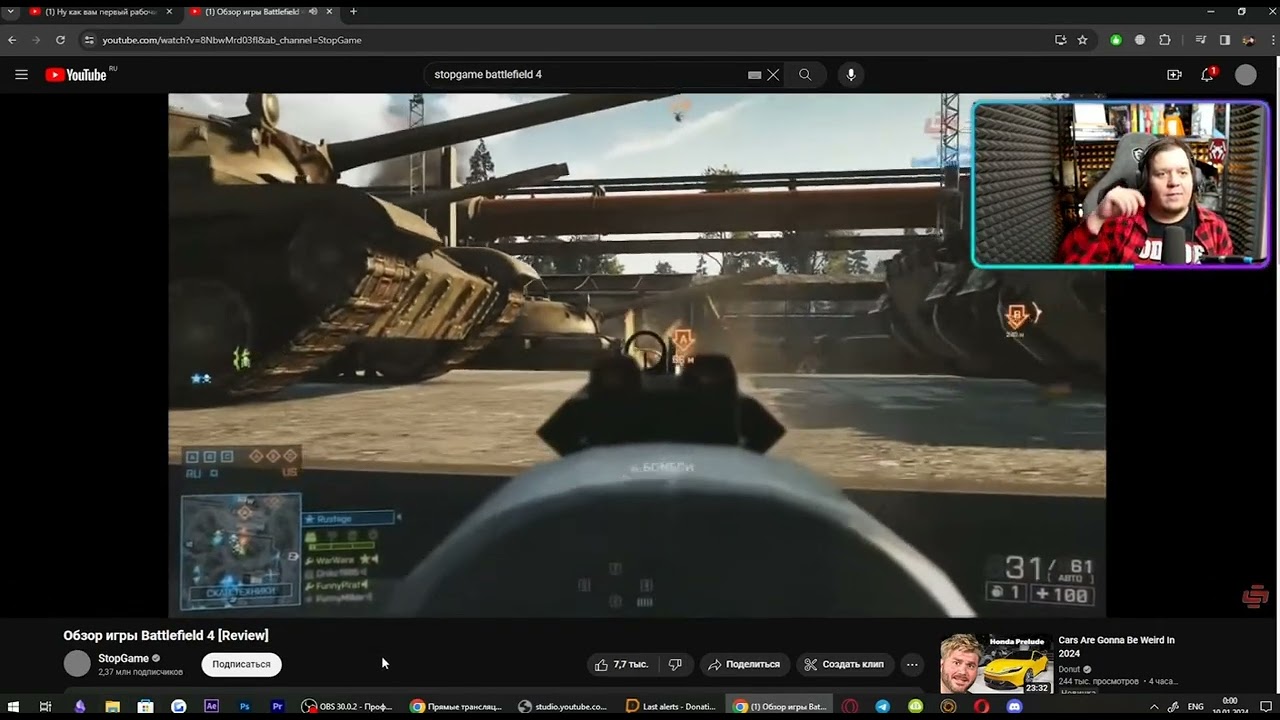The image size is (1280, 720).
Task: Switch to 'Прямые трансляц...' Chrome window
Action: [456, 706]
